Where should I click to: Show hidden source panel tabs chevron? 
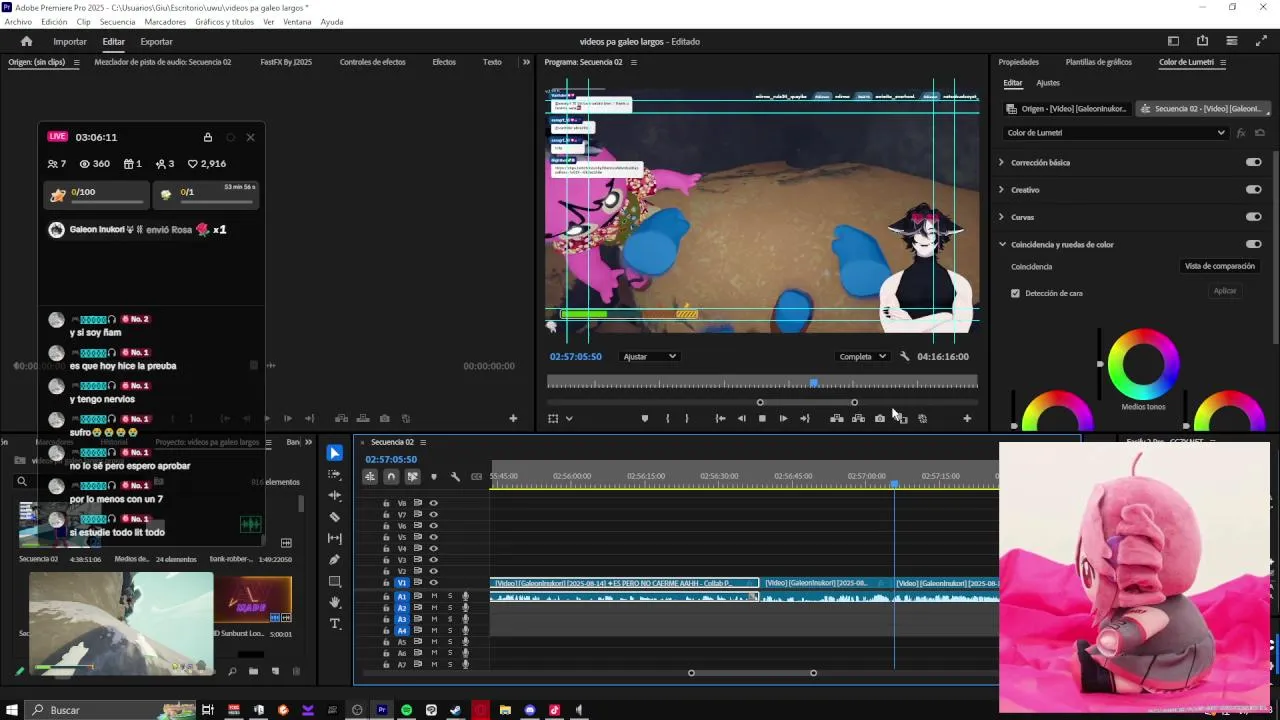click(x=526, y=62)
